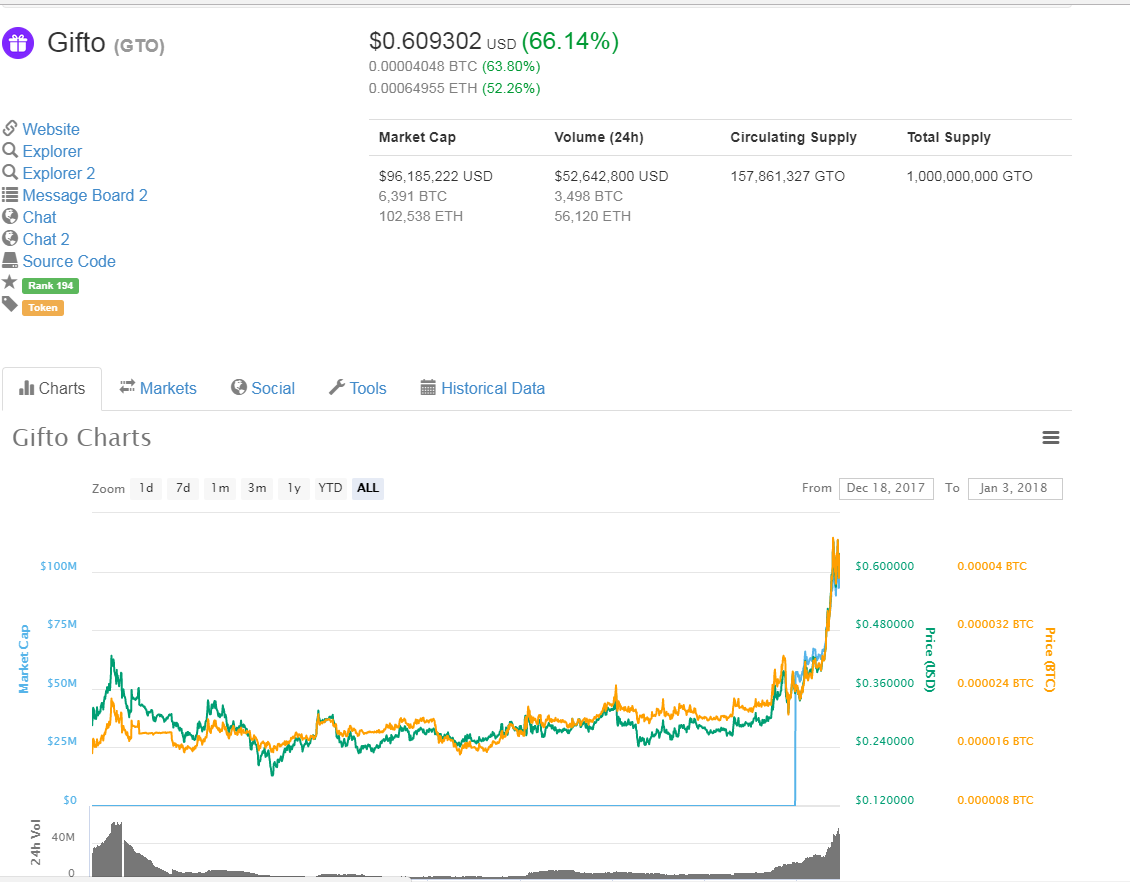1130x882 pixels.
Task: Click the calendar icon on Historical Data tab
Action: tap(428, 388)
